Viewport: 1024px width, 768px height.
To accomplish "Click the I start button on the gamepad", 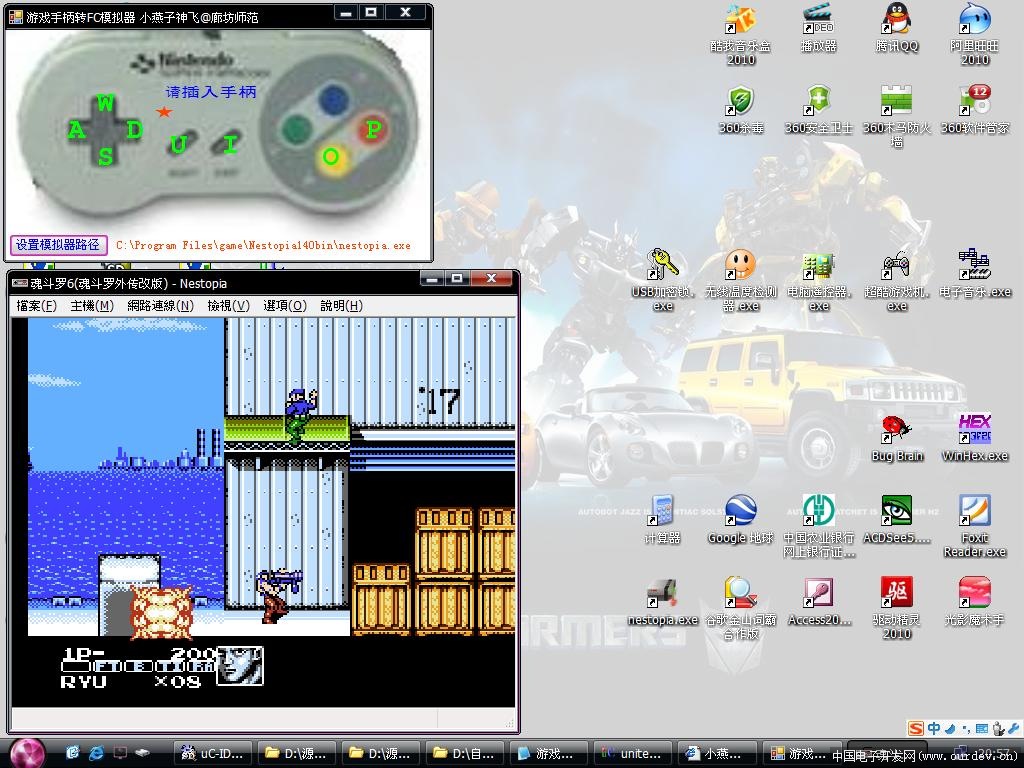I will [229, 144].
